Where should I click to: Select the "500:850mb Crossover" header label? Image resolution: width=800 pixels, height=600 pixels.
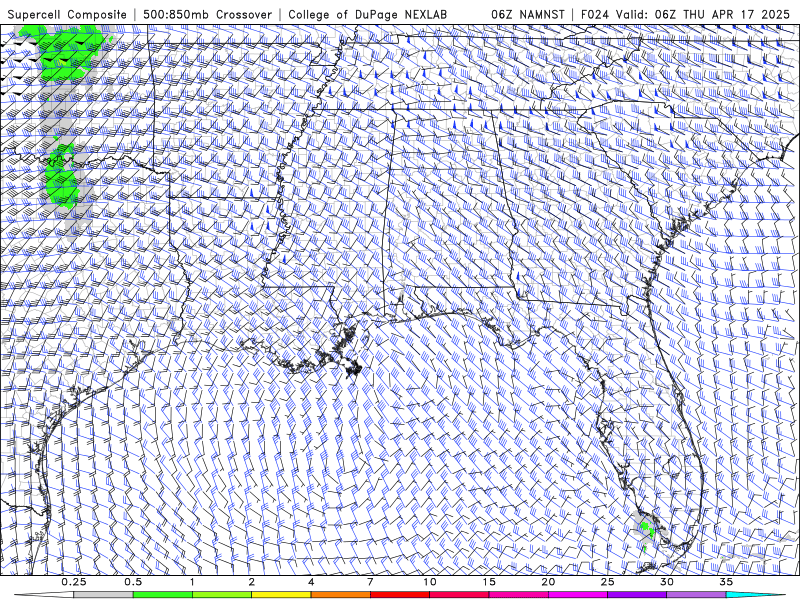207,14
